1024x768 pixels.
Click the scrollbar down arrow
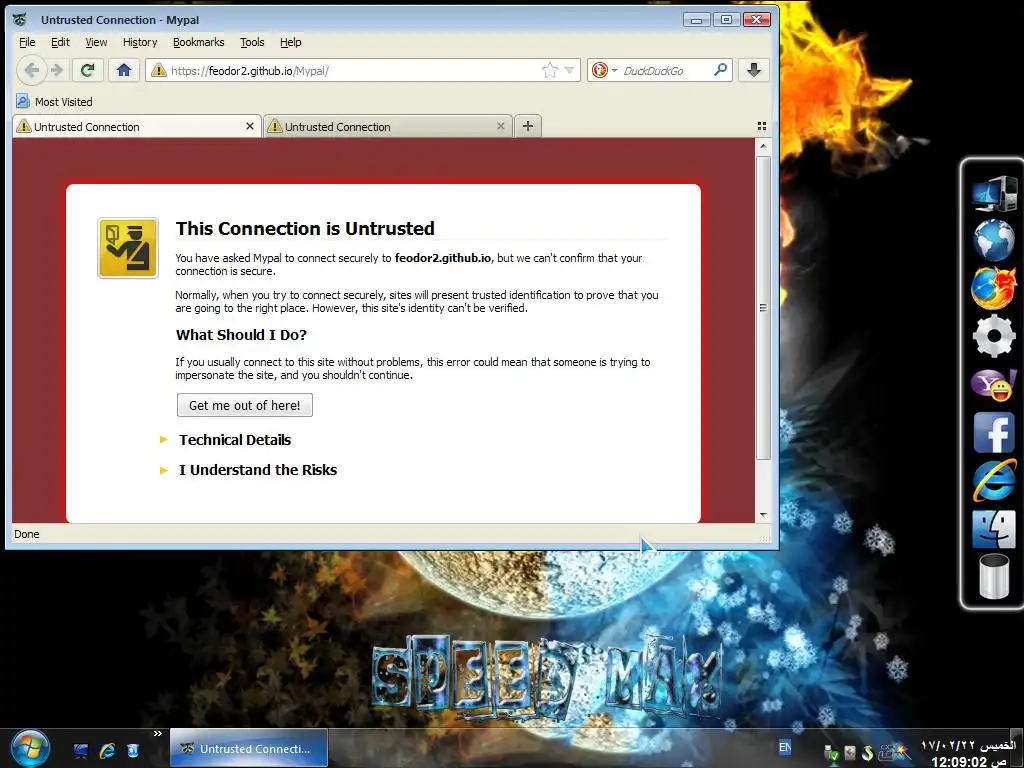click(763, 515)
